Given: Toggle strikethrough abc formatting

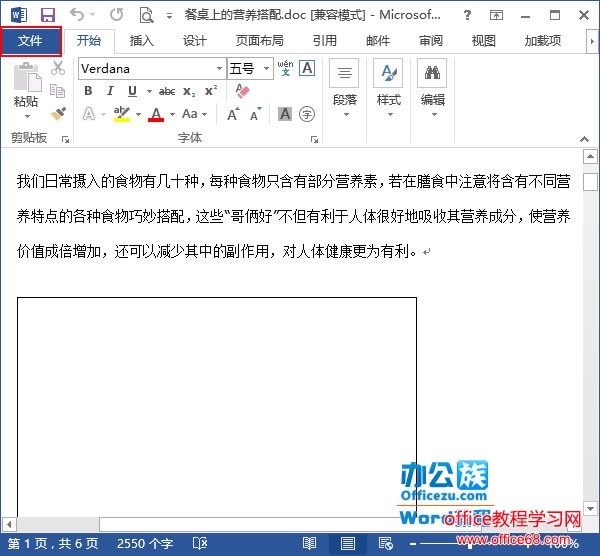Looking at the screenshot, I should tap(167, 91).
